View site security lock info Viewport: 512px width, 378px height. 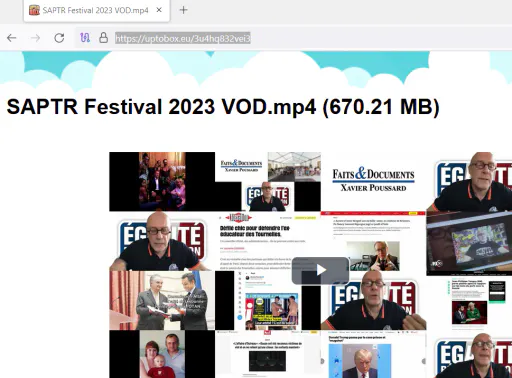[x=103, y=38]
